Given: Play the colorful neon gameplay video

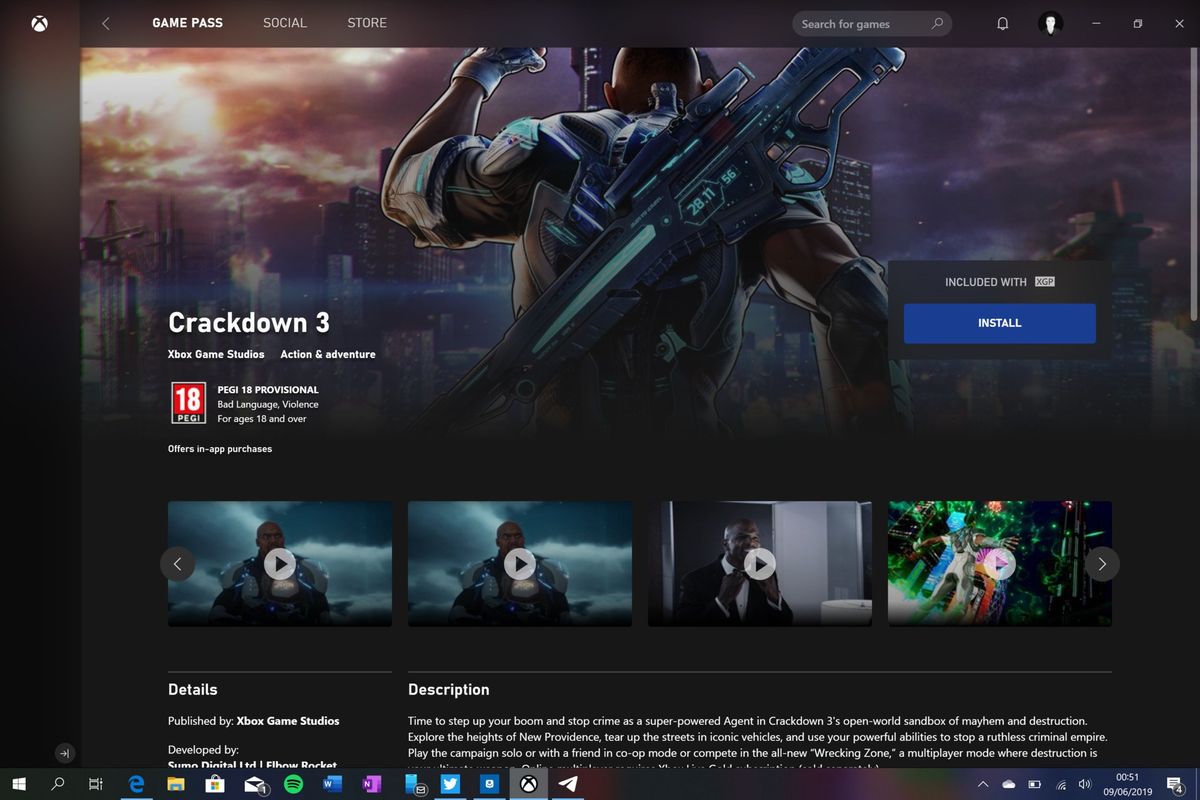Looking at the screenshot, I should coord(1000,564).
